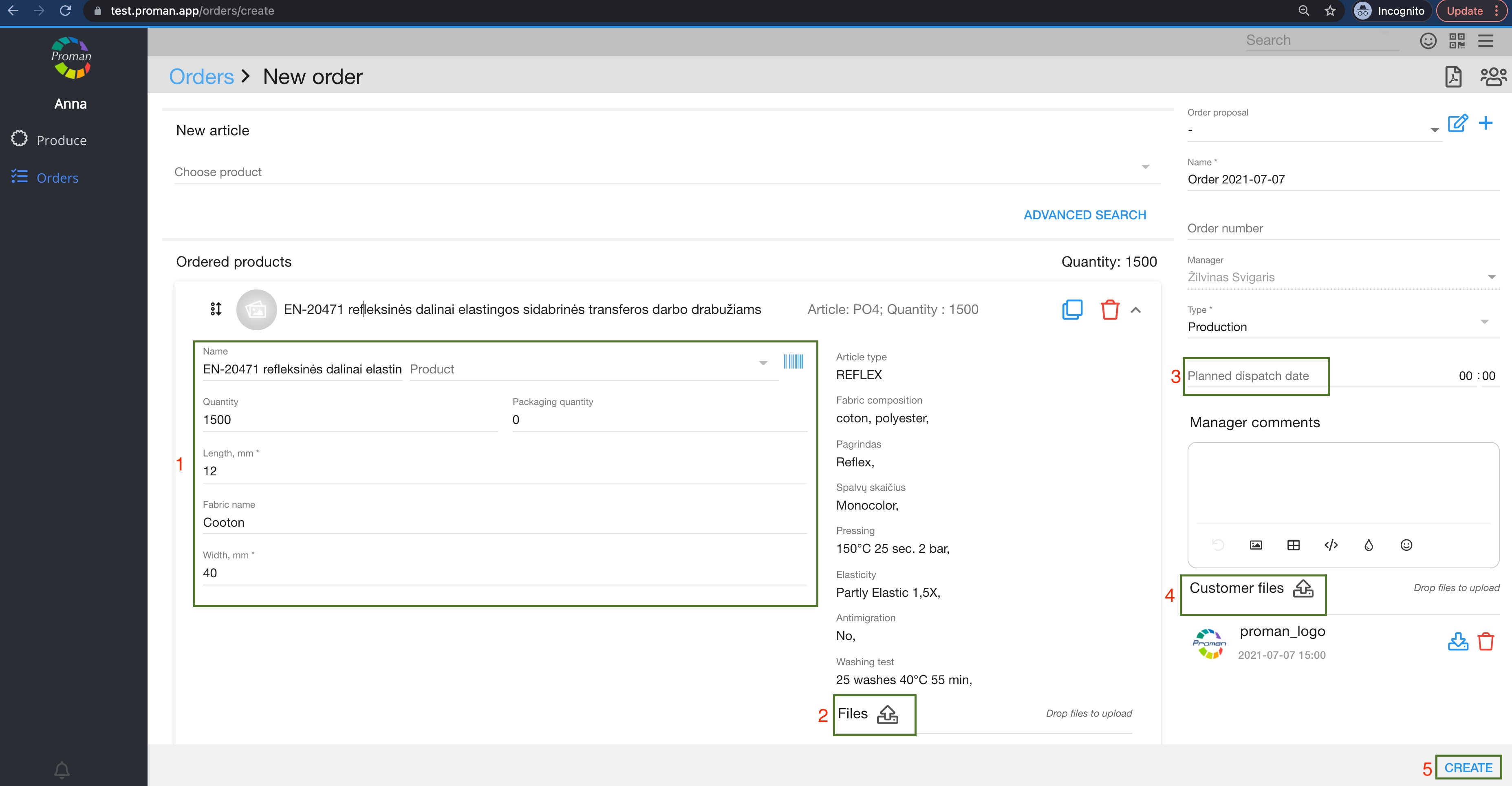Edit the order proposal with the pencil icon
Image resolution: width=1512 pixels, height=786 pixels.
(x=1457, y=123)
